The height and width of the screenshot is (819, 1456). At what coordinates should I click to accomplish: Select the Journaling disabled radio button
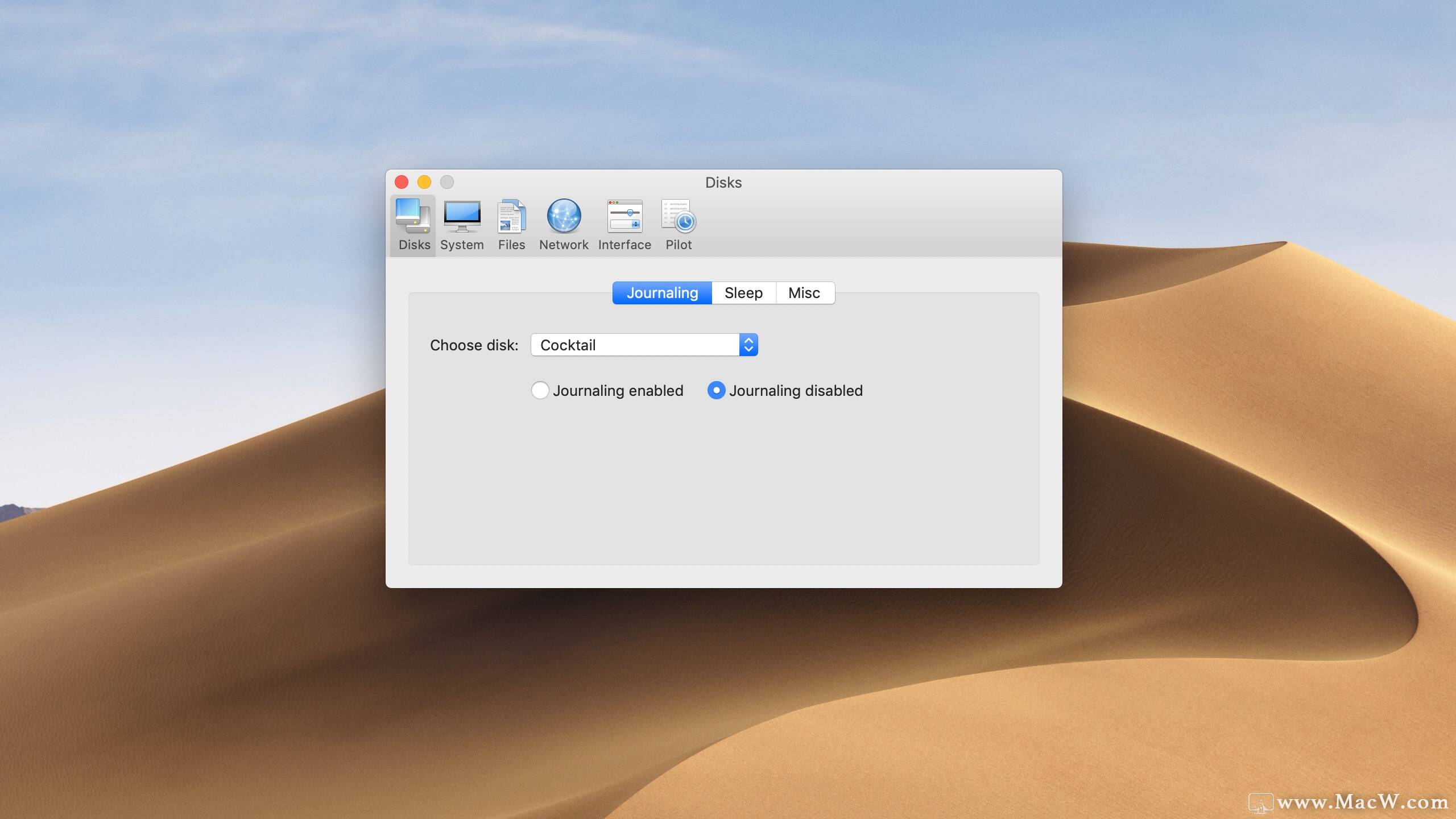716,390
